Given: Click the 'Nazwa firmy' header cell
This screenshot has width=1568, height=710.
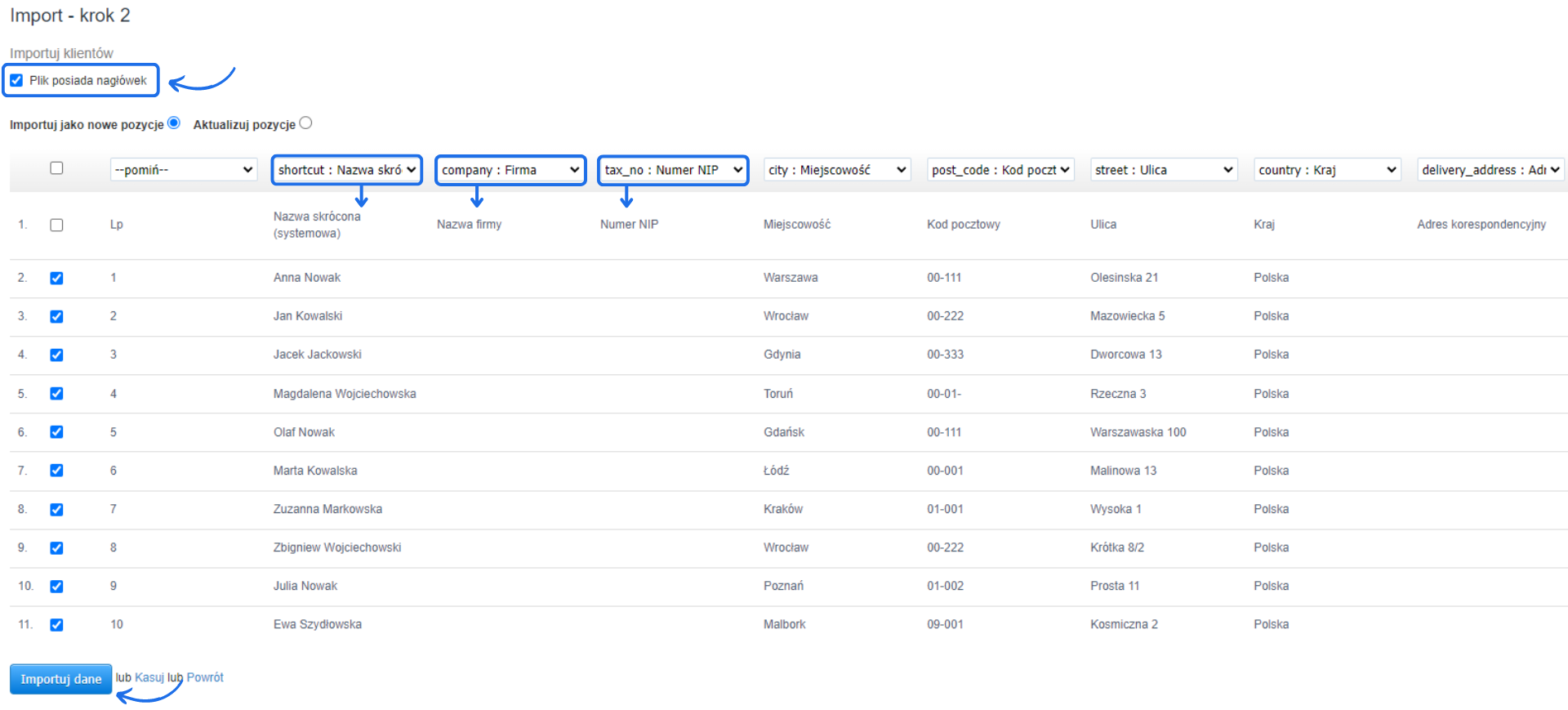Looking at the screenshot, I should [x=470, y=225].
